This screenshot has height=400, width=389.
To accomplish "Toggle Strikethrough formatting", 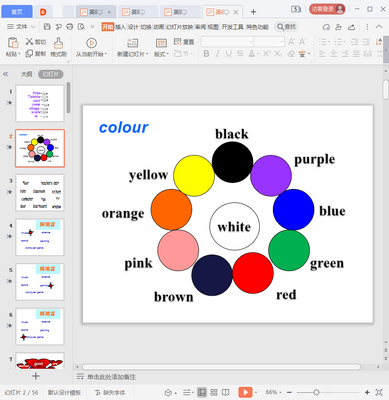I will (240, 53).
